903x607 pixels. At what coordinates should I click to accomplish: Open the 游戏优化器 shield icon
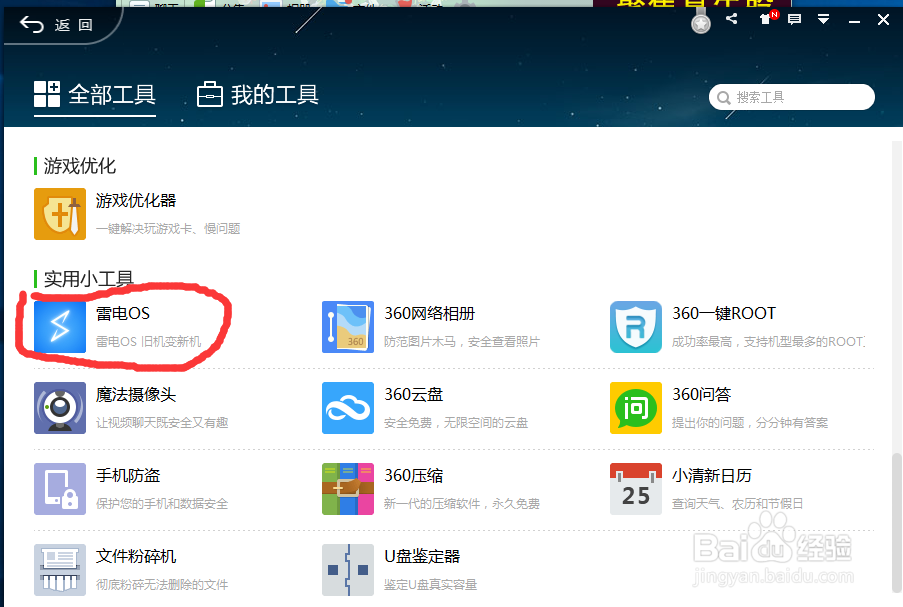pyautogui.click(x=60, y=214)
